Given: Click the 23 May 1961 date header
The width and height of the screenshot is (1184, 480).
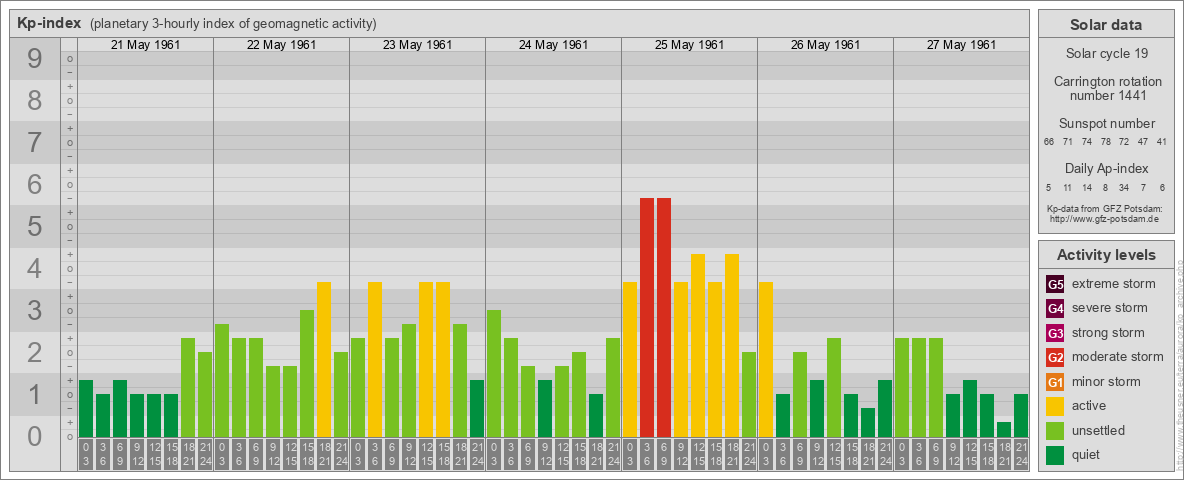Looking at the screenshot, I should coord(418,45).
